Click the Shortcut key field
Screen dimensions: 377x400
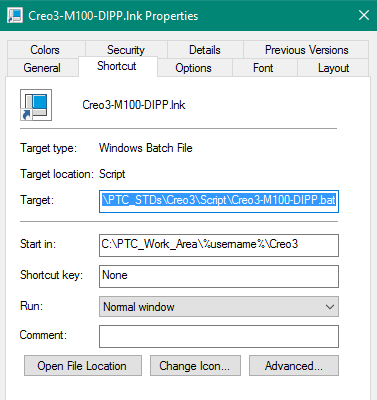pos(219,276)
